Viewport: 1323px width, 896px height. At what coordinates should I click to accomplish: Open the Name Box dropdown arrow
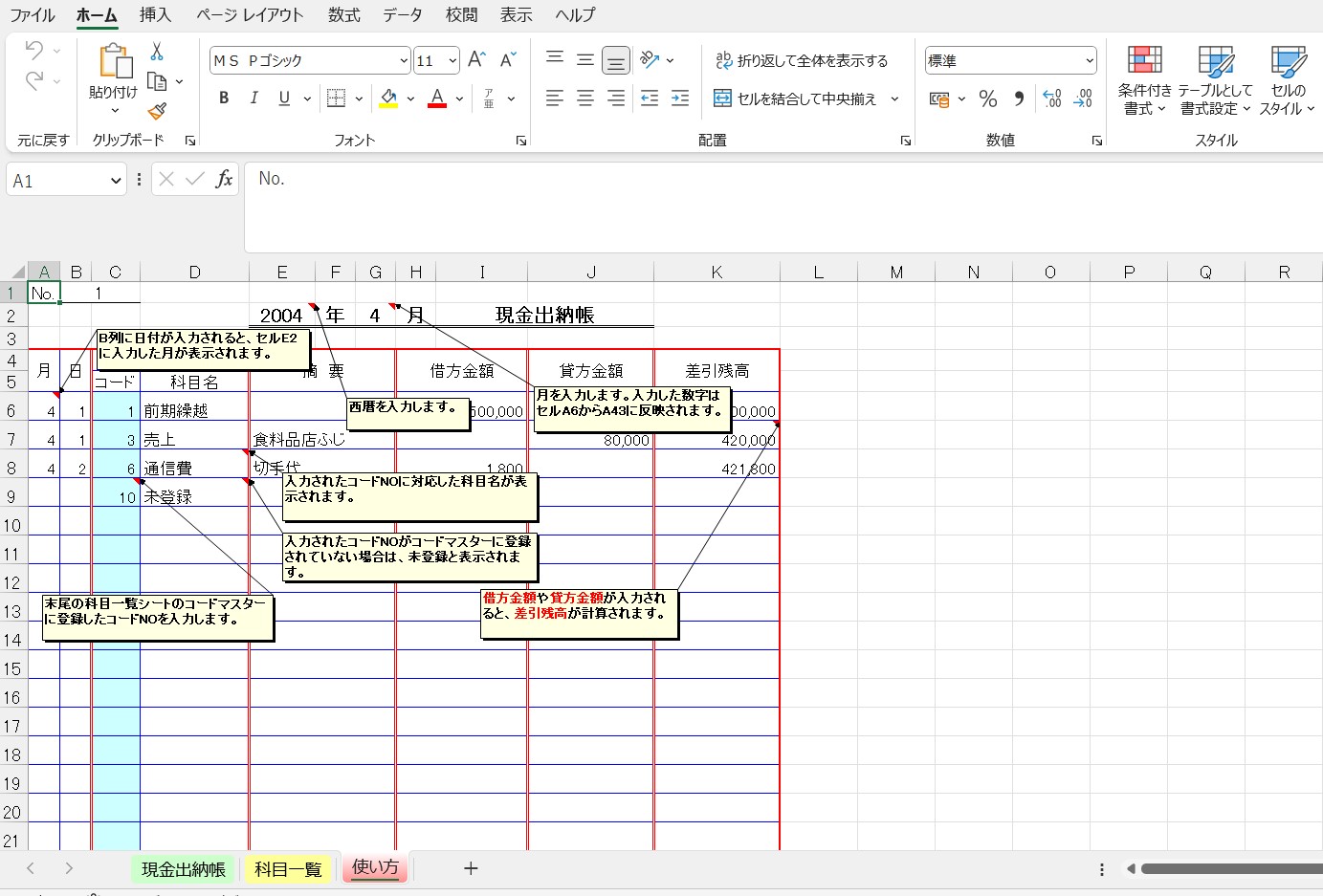[116, 181]
